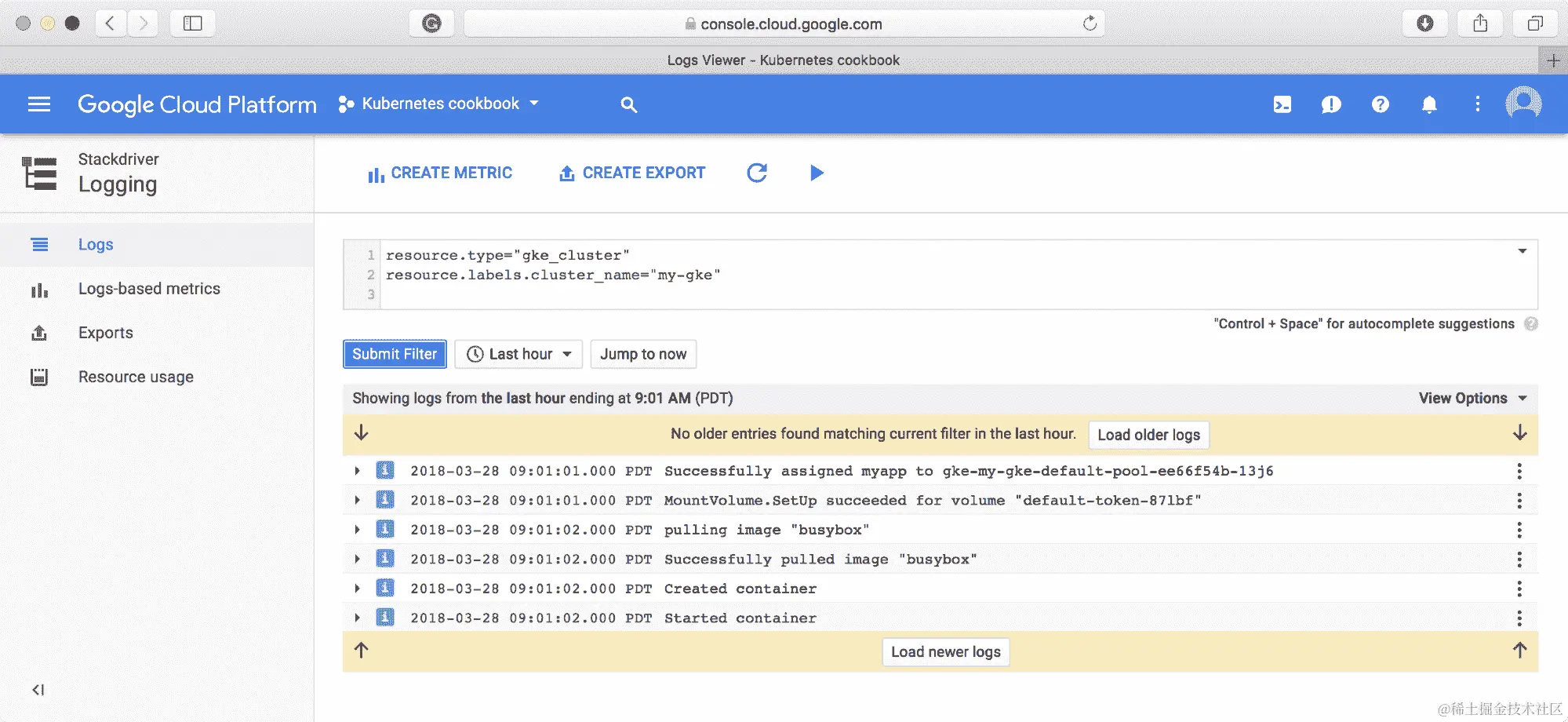
Task: Click the search magnifier icon in header
Action: click(628, 104)
